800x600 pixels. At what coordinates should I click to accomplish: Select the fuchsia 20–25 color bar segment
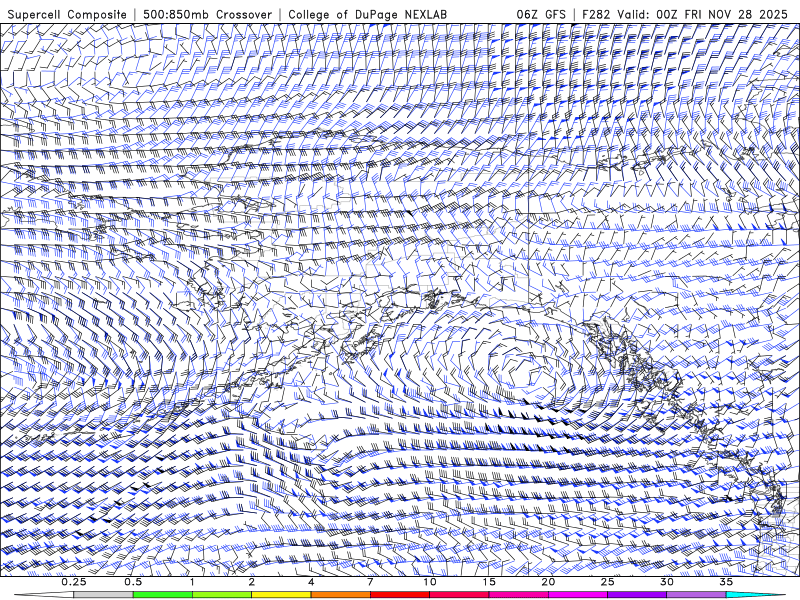pyautogui.click(x=578, y=595)
